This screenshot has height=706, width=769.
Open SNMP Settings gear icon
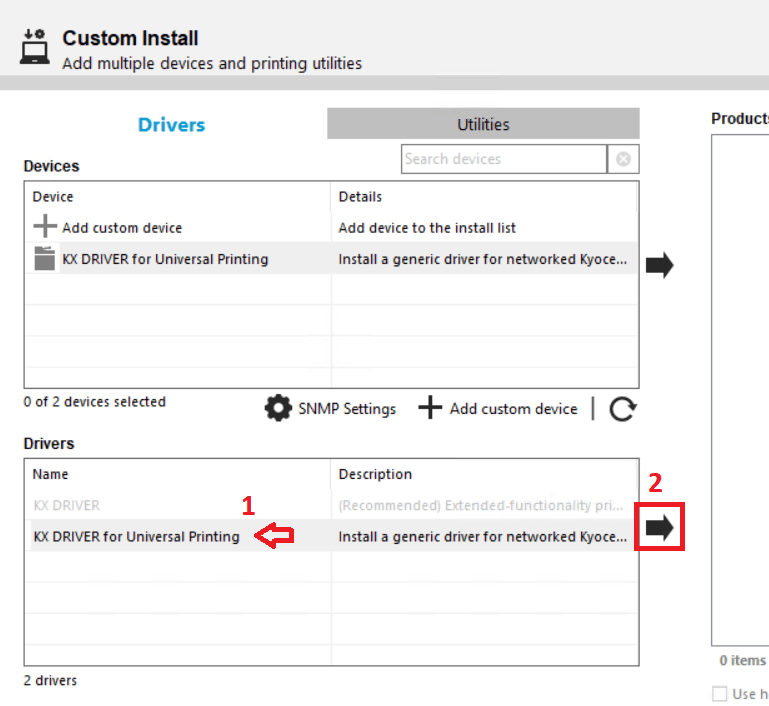pos(278,408)
